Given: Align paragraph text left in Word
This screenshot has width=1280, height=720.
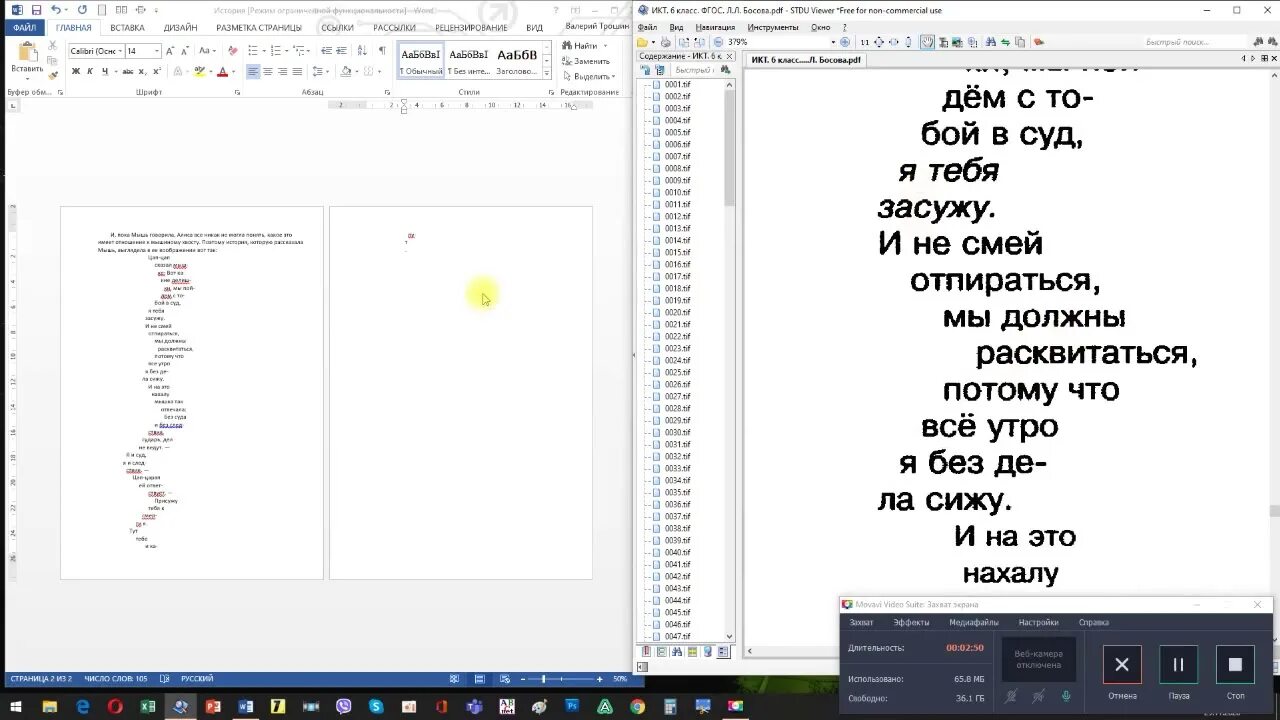Looking at the screenshot, I should pyautogui.click(x=253, y=72).
